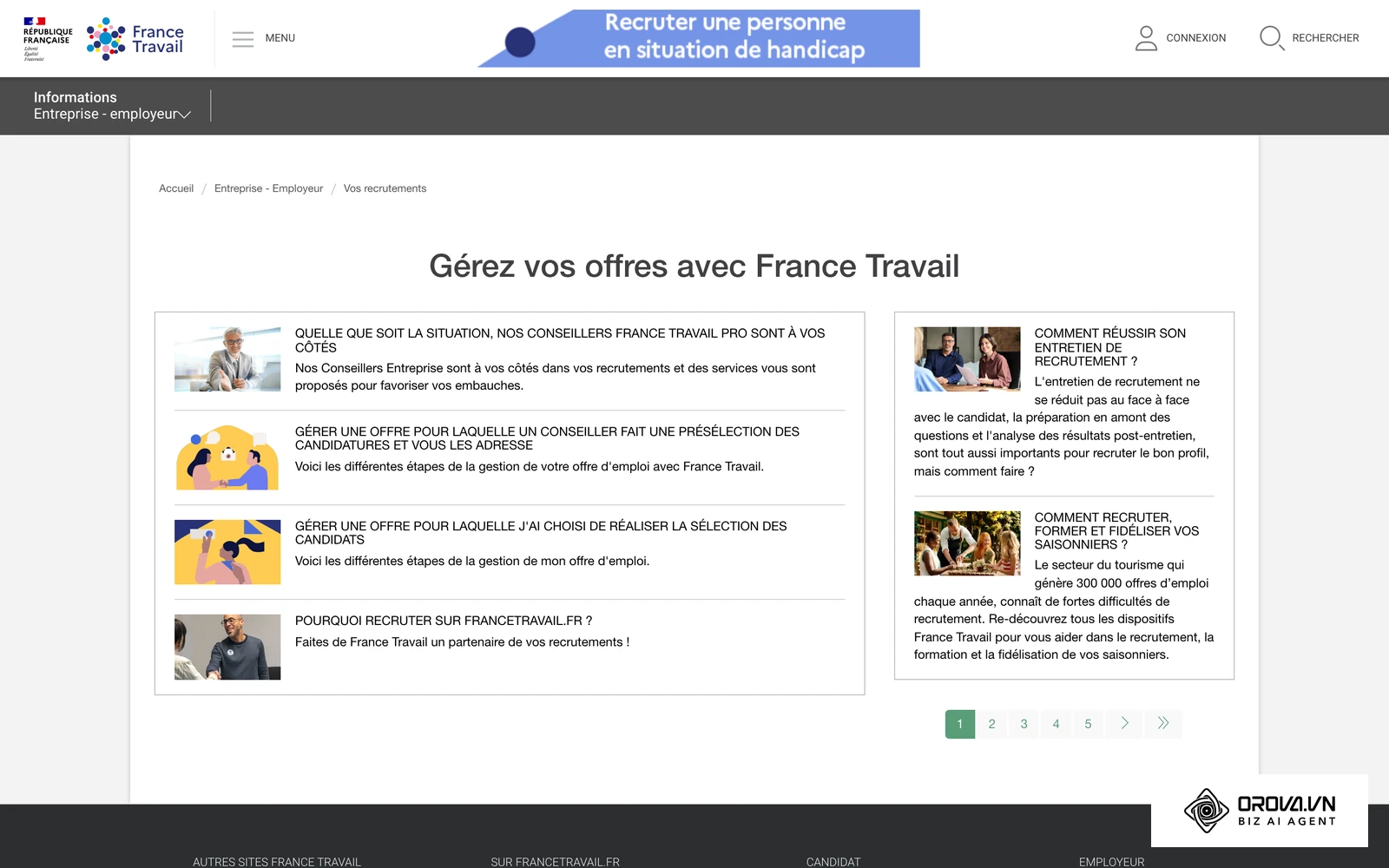Viewport: 1389px width, 868px height.
Task: Open article on recruter vos saisonniers
Action: (1116, 530)
